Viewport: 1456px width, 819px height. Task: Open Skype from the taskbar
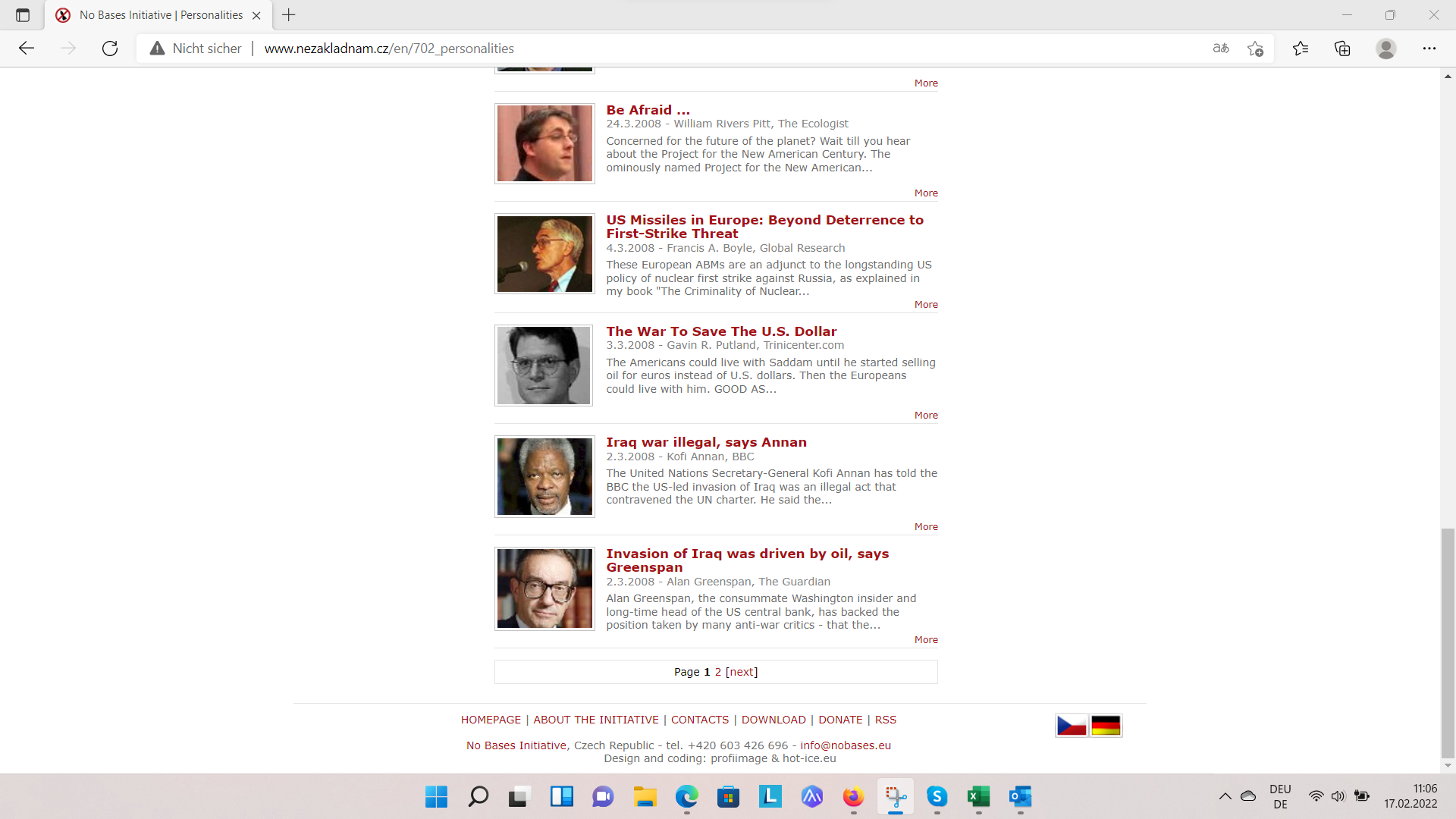(x=937, y=796)
